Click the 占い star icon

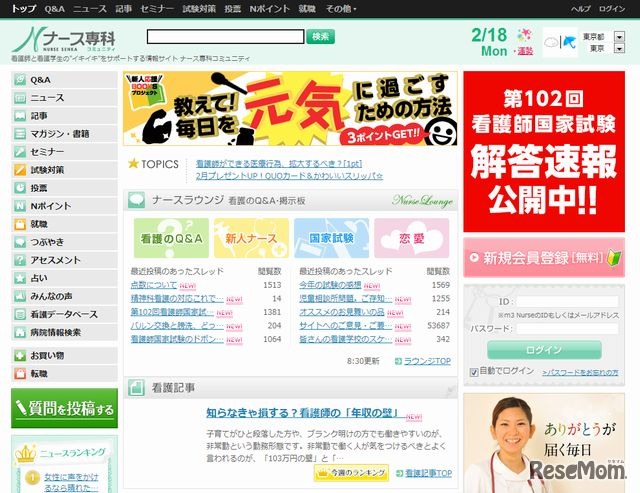[x=20, y=278]
